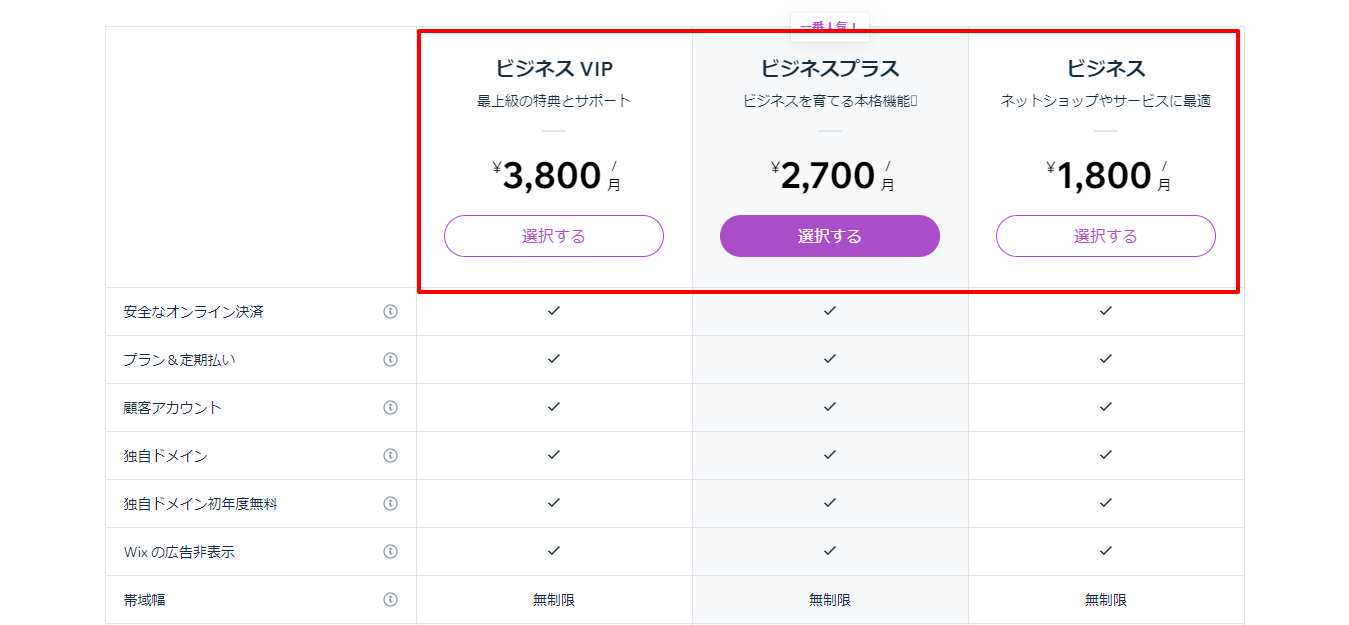Pick the ビジネス plan 選択する button
This screenshot has width=1349, height=625.
click(x=1106, y=236)
